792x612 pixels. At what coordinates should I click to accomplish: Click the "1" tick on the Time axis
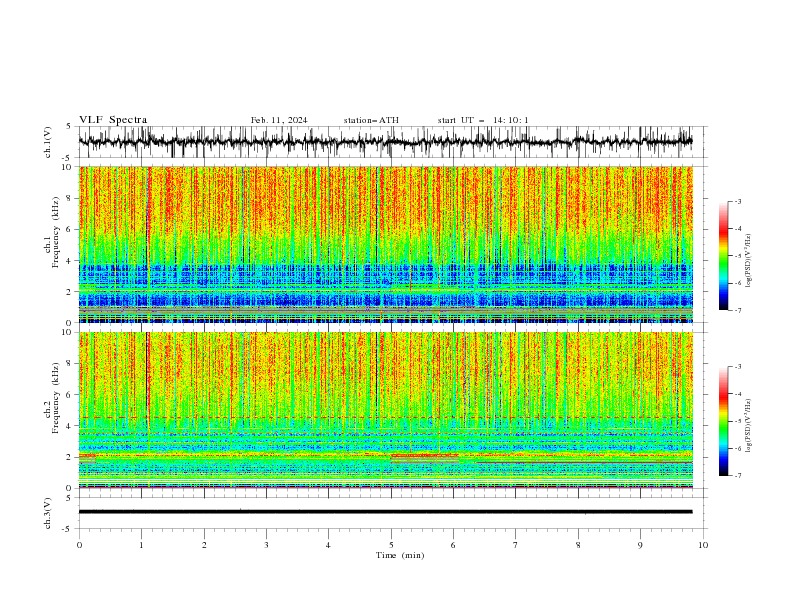point(141,545)
